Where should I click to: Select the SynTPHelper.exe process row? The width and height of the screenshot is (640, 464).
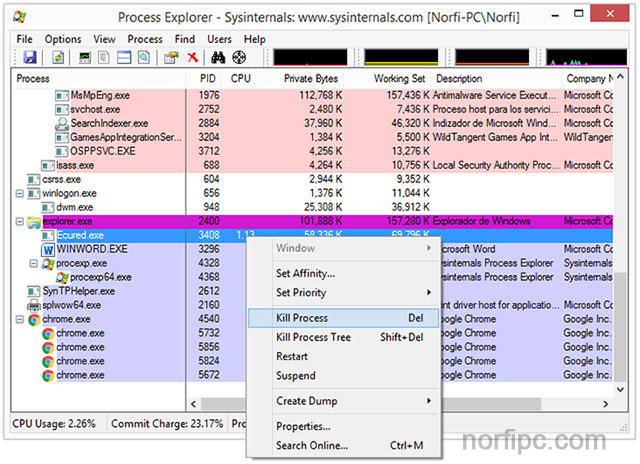312,291
